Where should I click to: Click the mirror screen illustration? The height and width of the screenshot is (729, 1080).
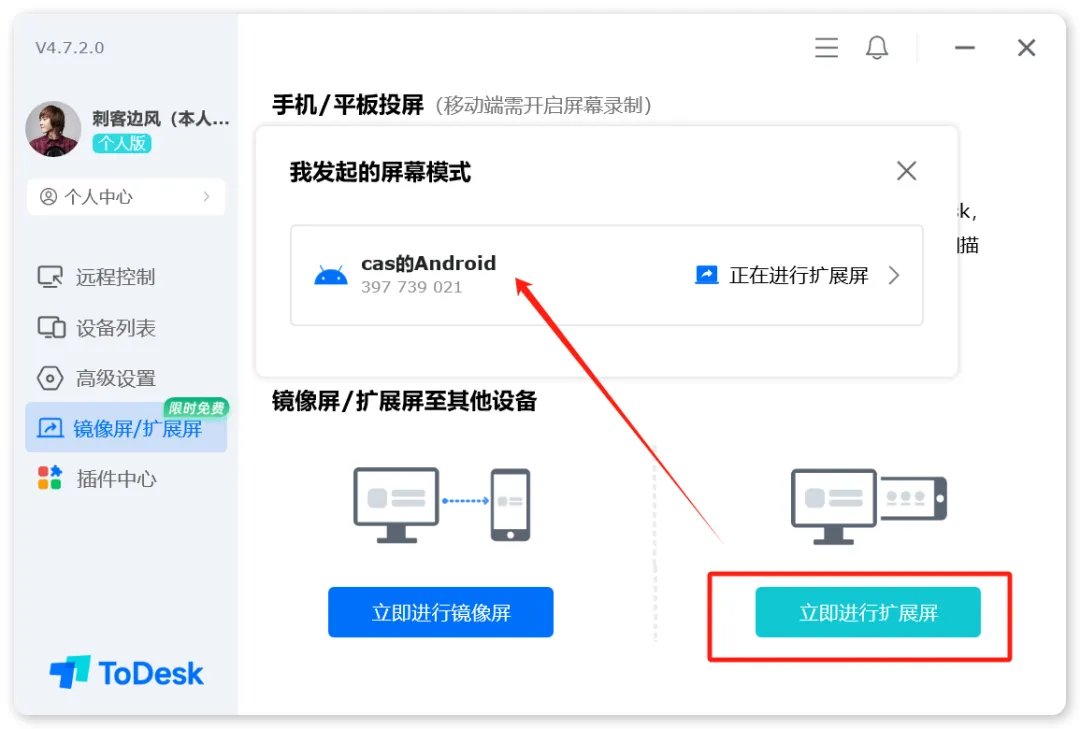tap(442, 506)
